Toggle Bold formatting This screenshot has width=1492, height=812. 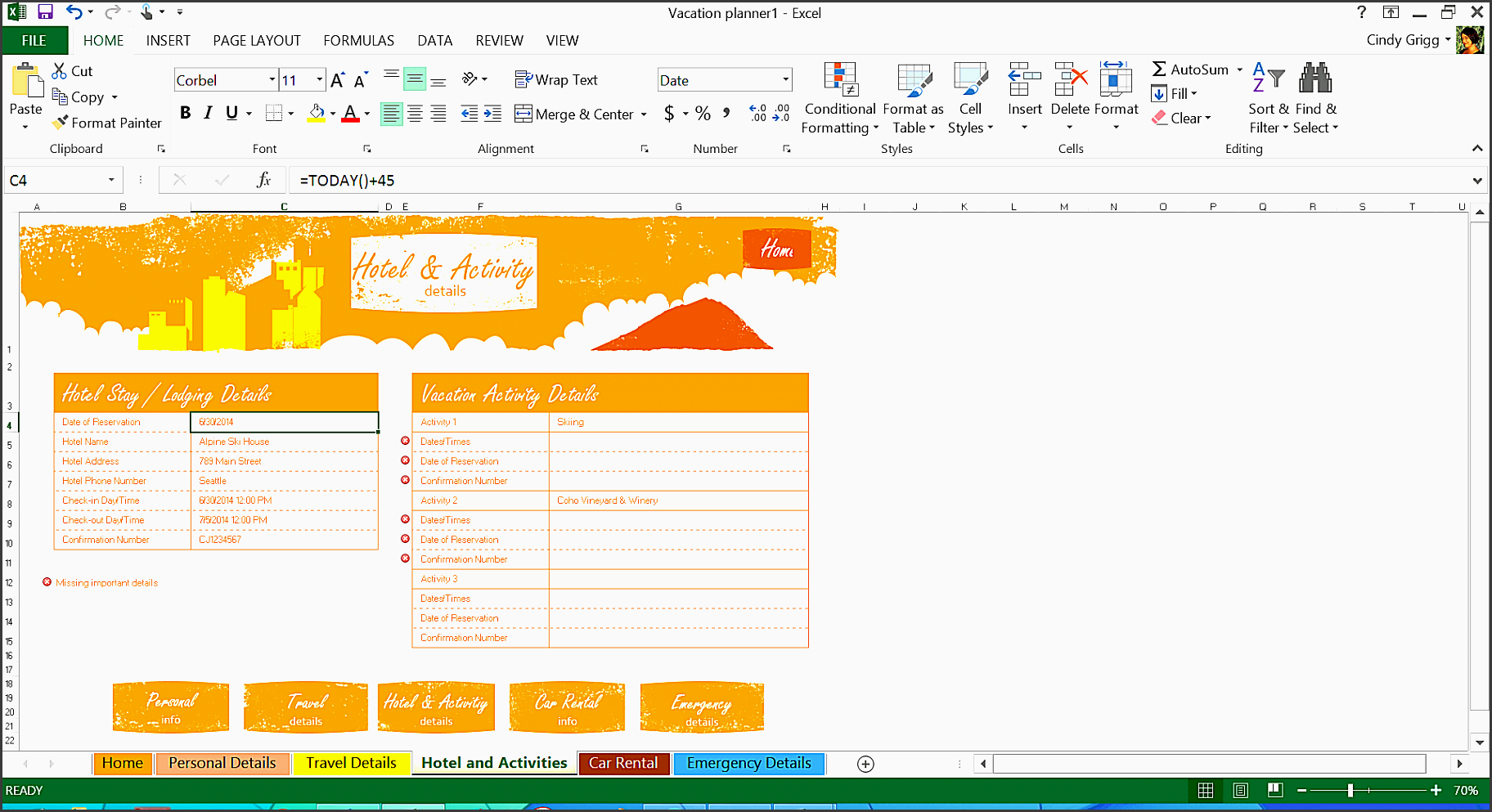point(186,113)
